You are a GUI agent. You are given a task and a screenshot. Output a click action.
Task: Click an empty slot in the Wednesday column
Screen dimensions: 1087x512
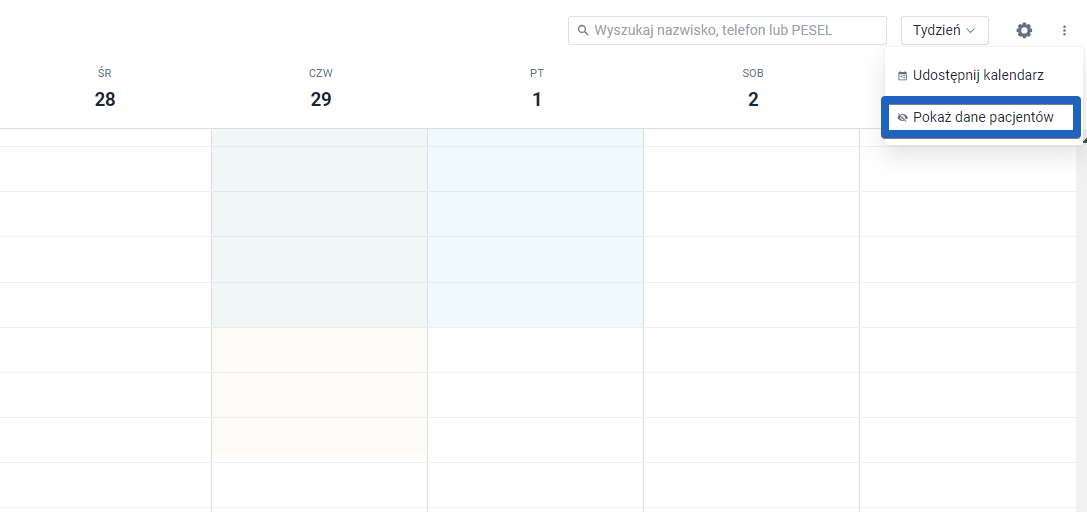point(105,300)
